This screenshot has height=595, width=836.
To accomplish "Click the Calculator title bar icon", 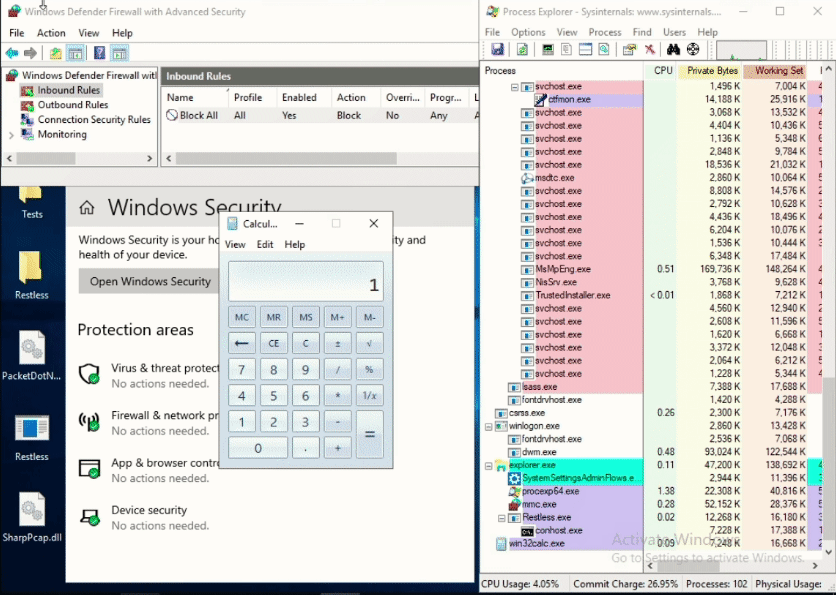I will 232,224.
